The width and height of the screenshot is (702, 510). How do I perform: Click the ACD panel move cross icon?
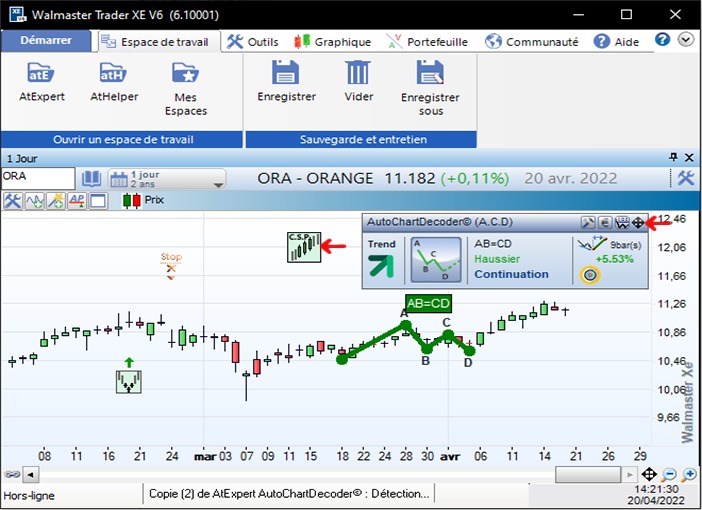pos(638,222)
